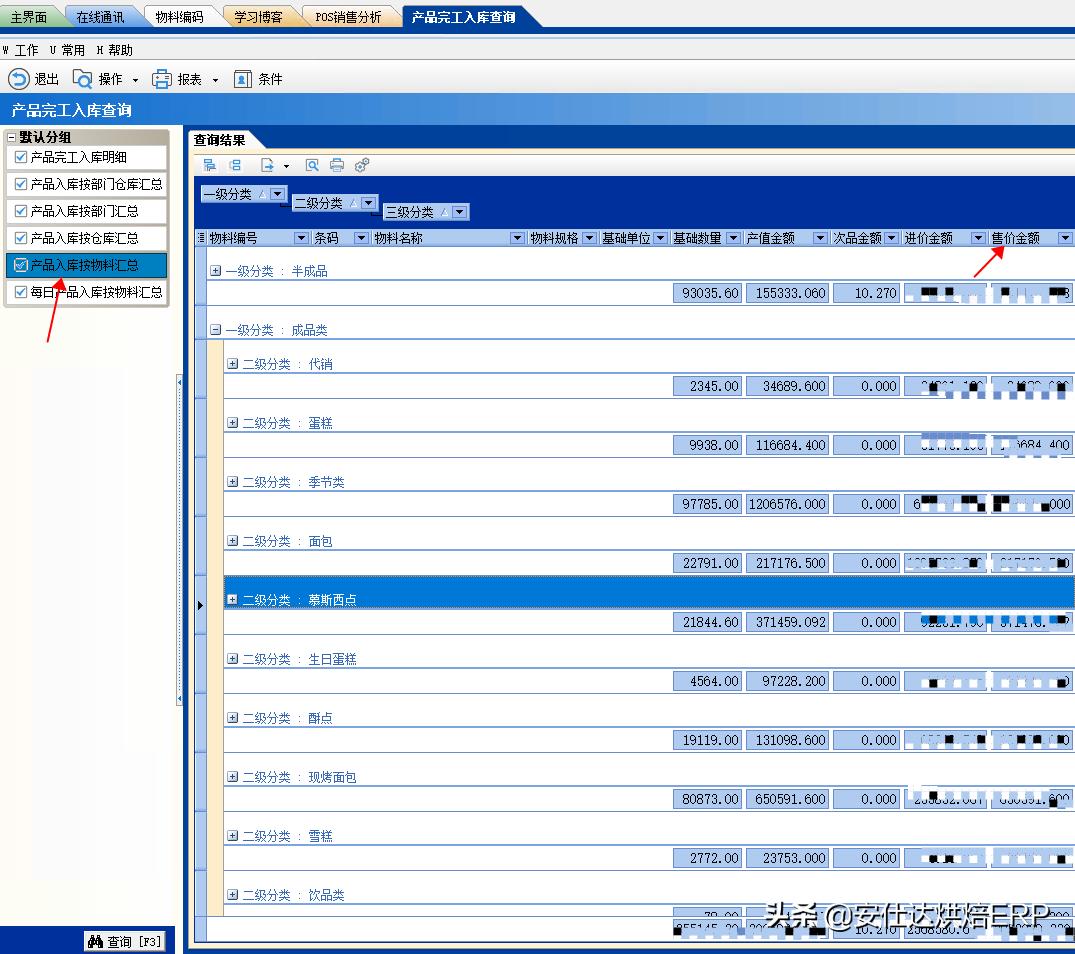Expand the 一级分类：半成品 group row
The image size is (1075, 954).
click(215, 271)
